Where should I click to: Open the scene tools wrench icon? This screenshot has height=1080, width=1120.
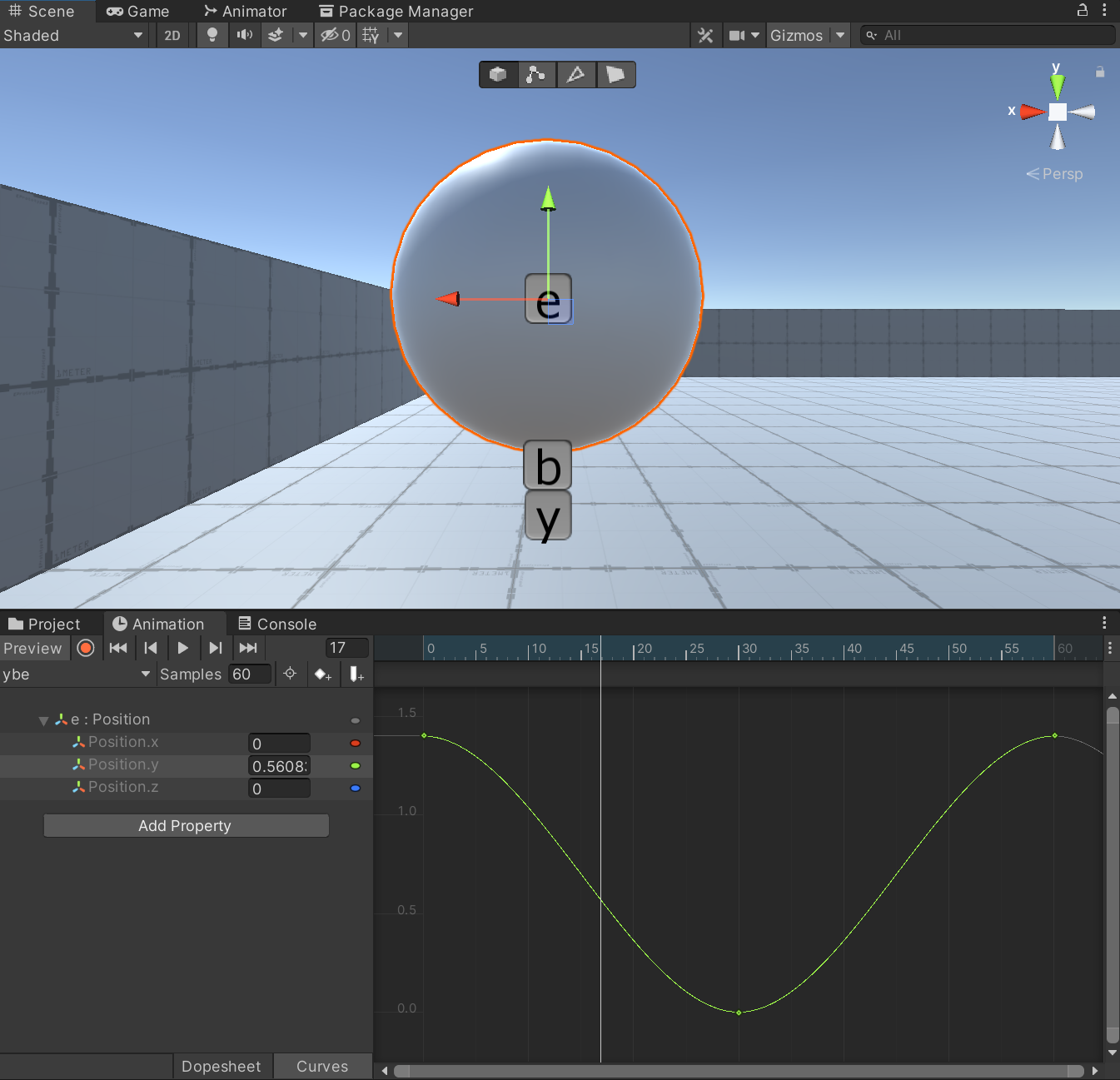[x=705, y=35]
